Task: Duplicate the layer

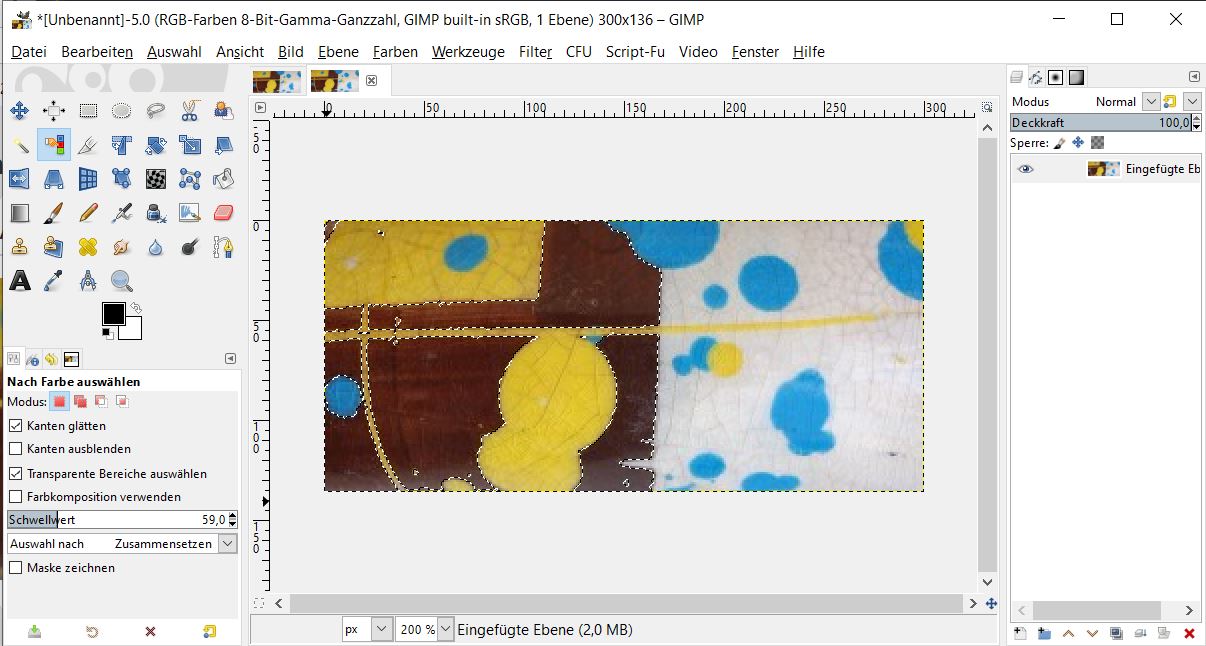Action: coord(1116,633)
